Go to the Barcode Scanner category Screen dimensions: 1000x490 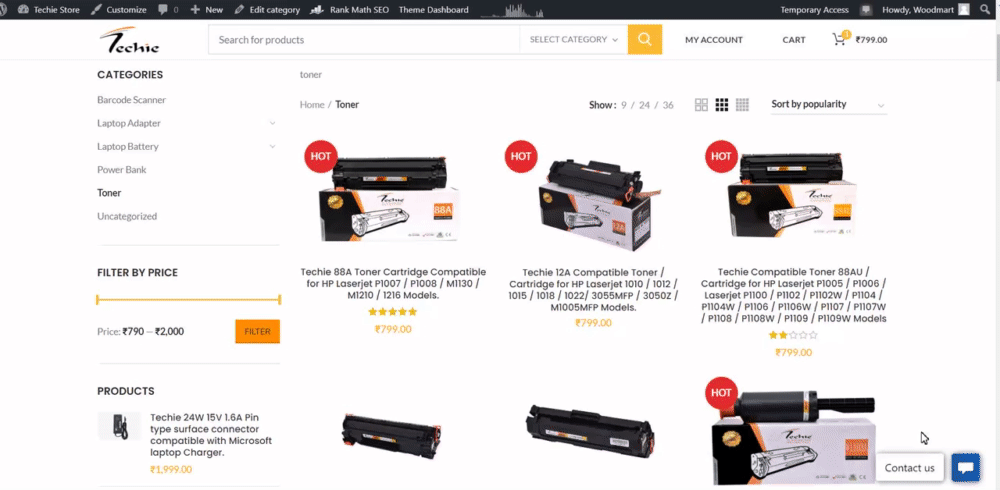[x=131, y=100]
